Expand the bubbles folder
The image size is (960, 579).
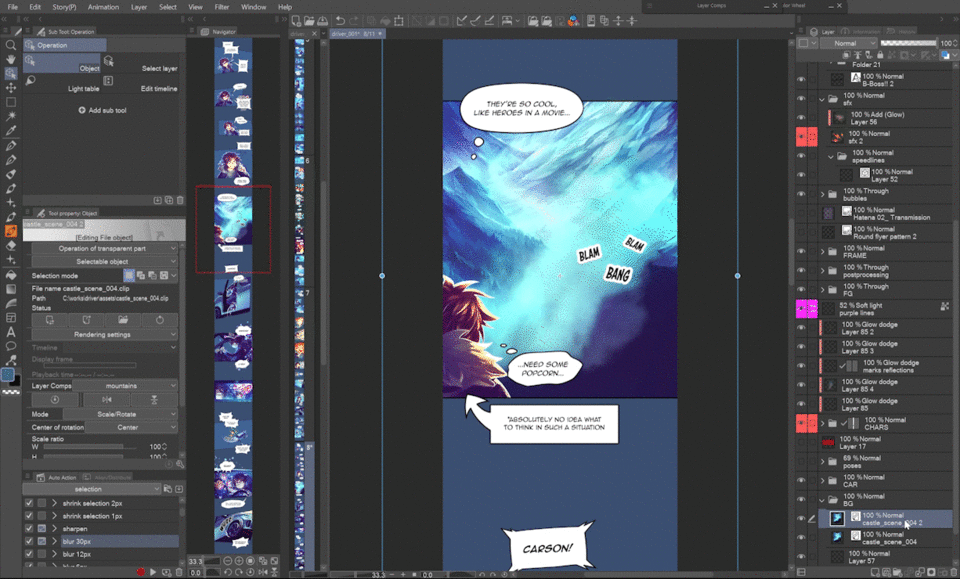pos(822,194)
